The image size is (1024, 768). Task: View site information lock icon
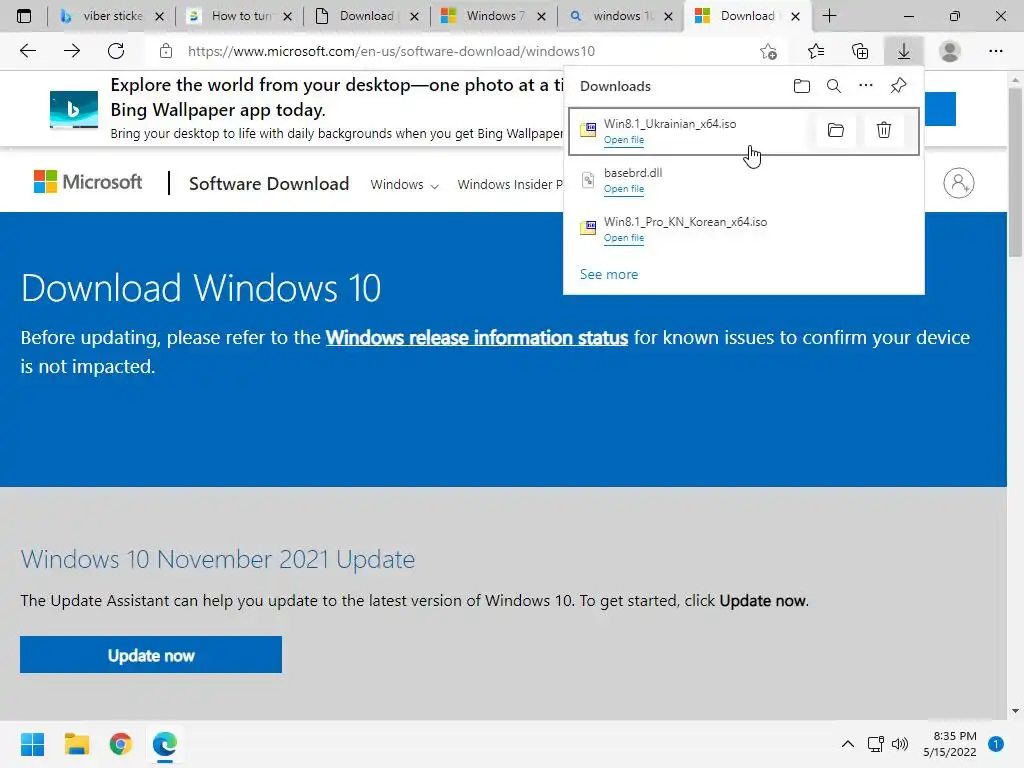166,51
